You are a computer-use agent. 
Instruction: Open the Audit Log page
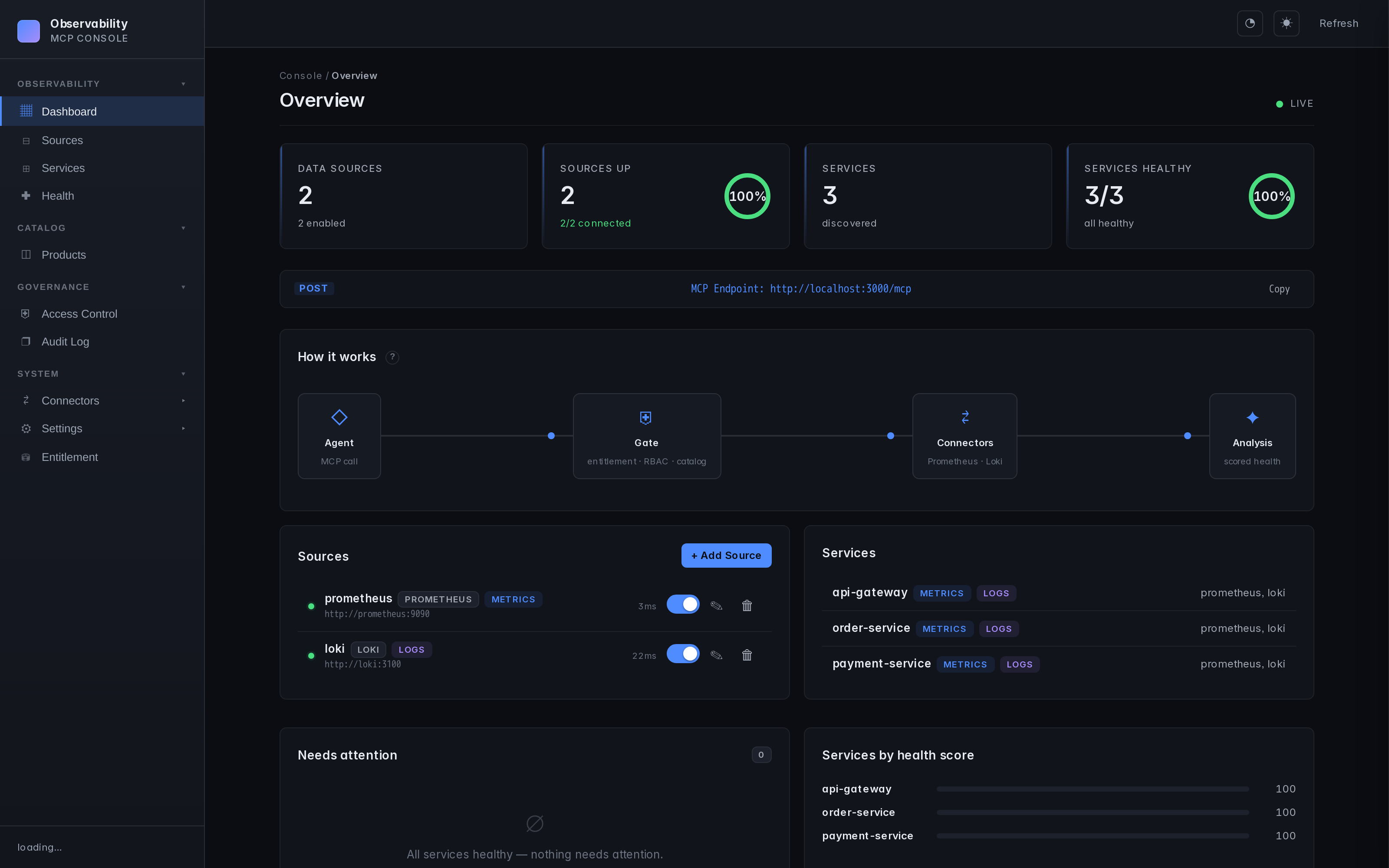coord(102,342)
